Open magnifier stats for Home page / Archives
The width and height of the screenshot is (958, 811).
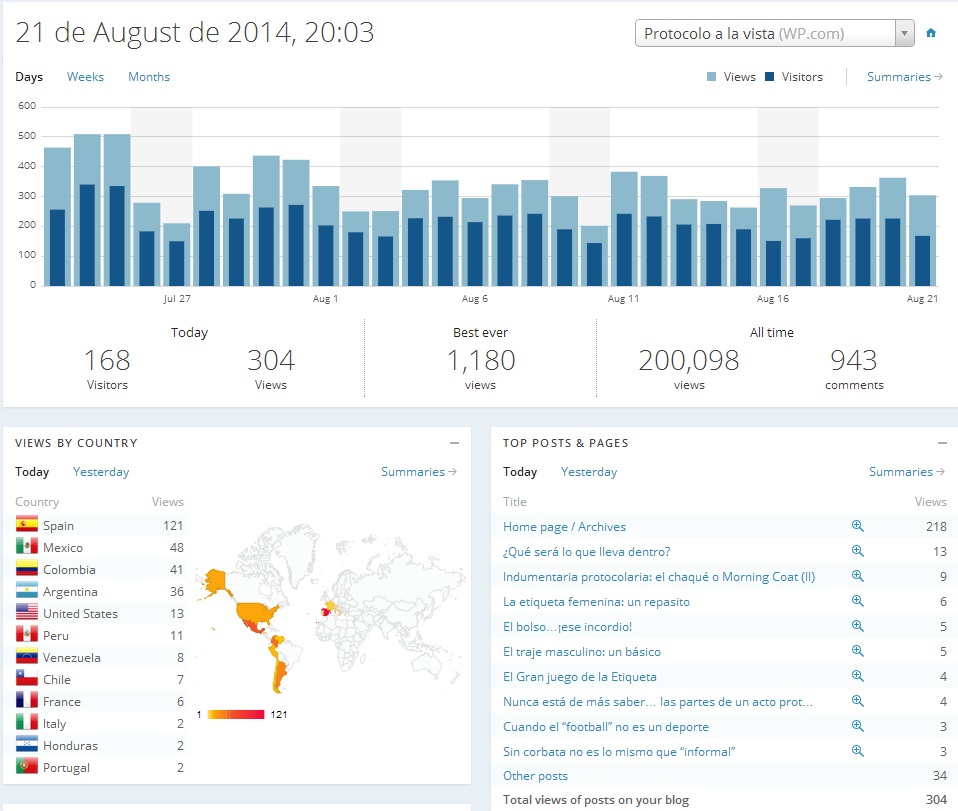858,526
